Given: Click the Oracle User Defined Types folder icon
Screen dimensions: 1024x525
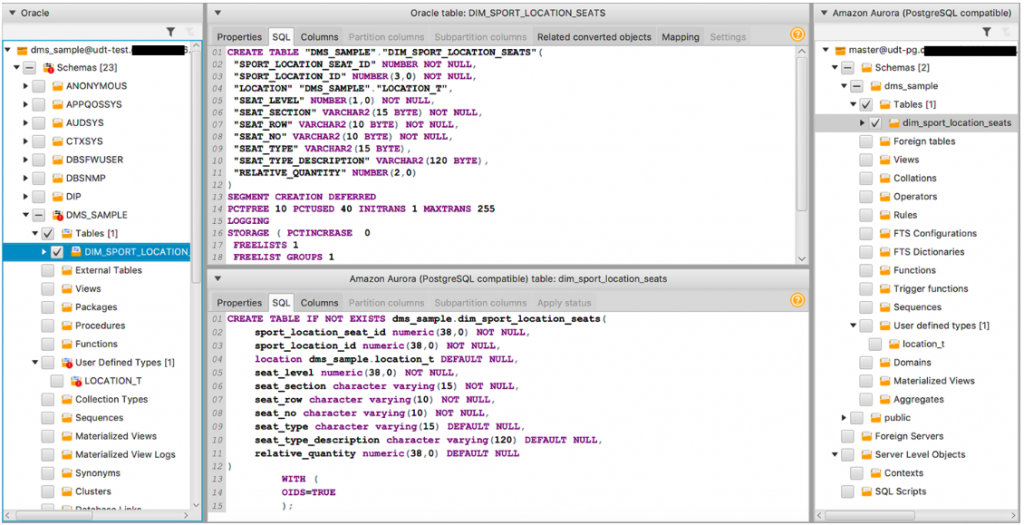Looking at the screenshot, I should click(67, 362).
